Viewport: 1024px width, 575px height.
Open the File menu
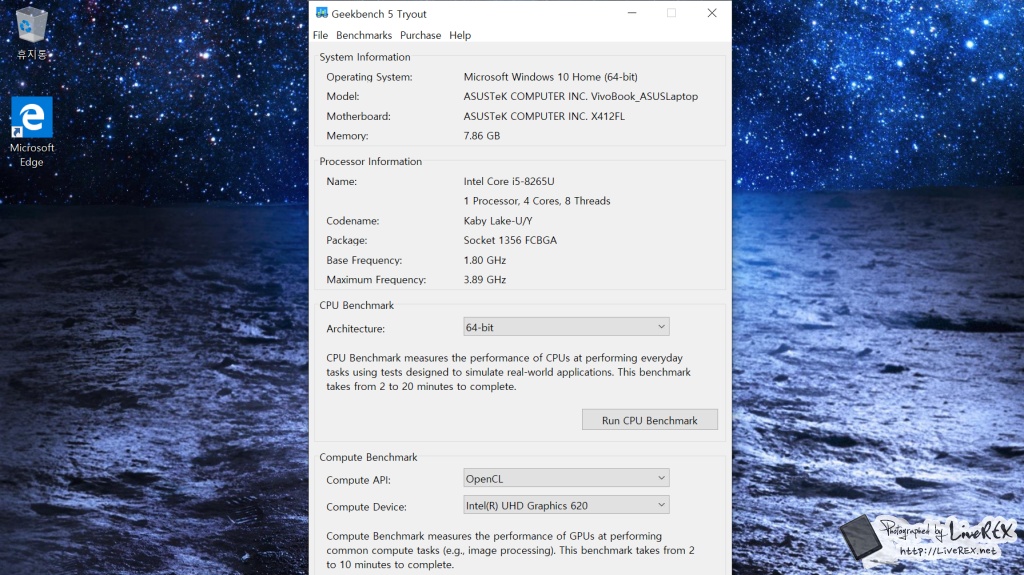320,35
